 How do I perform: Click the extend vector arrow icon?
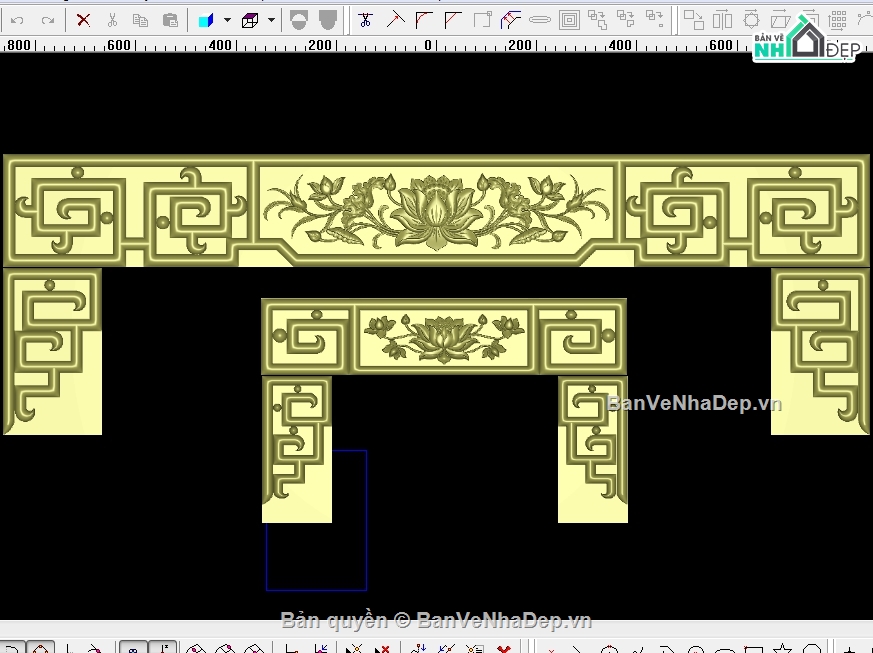395,21
